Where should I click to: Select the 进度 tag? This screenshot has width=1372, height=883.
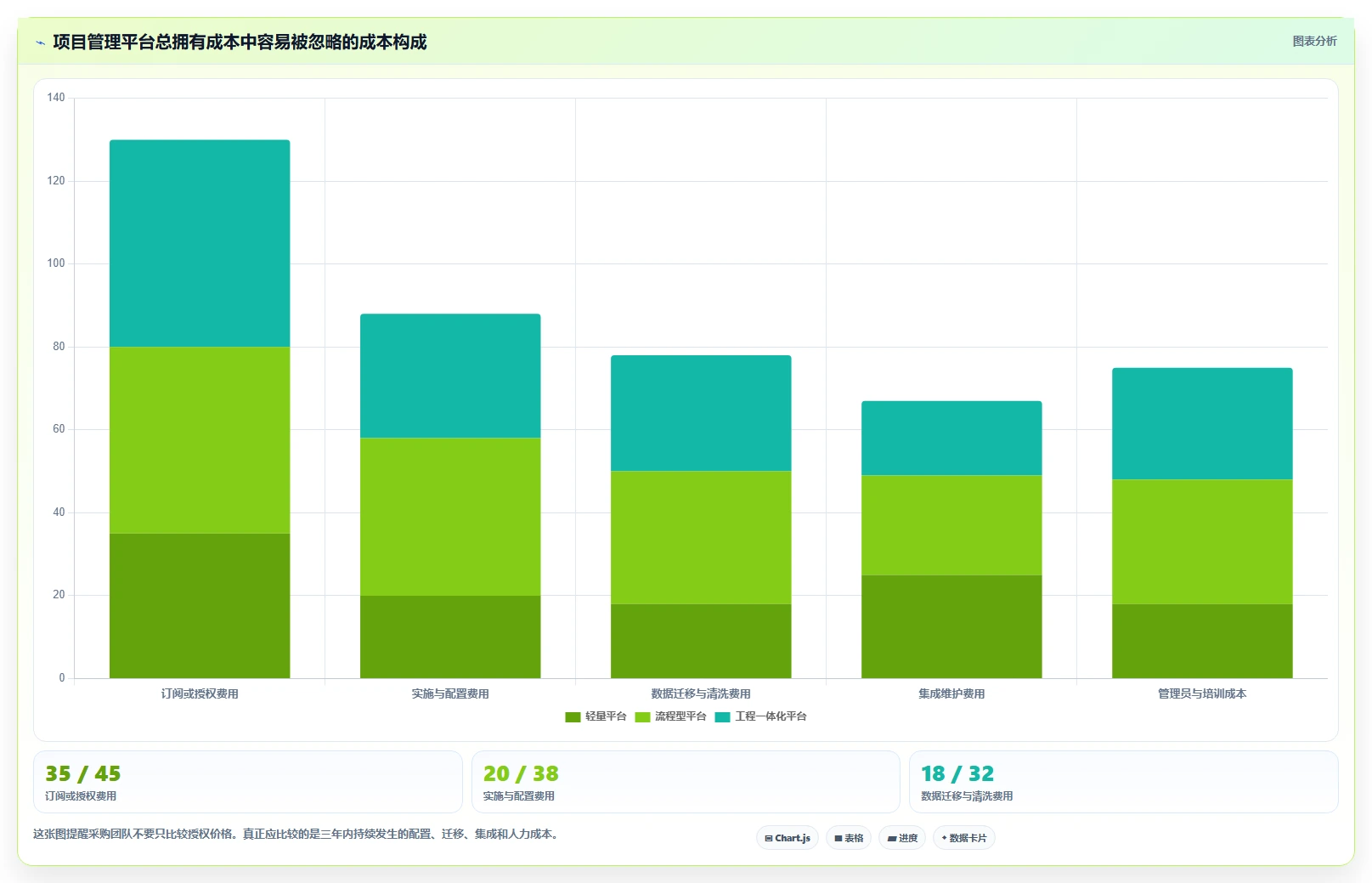point(902,838)
